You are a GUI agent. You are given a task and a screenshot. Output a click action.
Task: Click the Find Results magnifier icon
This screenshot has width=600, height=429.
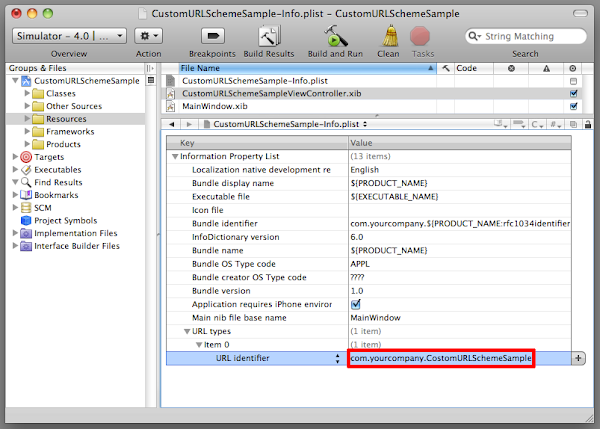(26, 182)
